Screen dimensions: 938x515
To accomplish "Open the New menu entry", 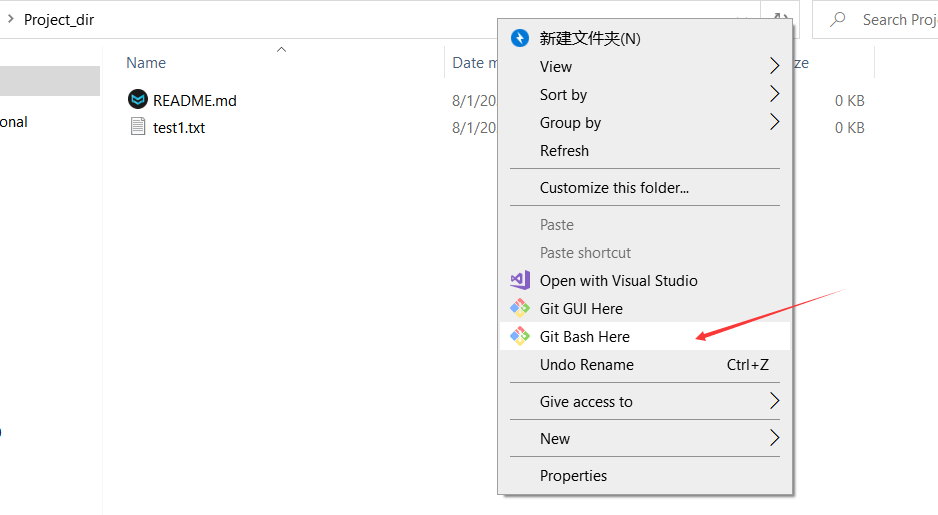I will tap(645, 439).
